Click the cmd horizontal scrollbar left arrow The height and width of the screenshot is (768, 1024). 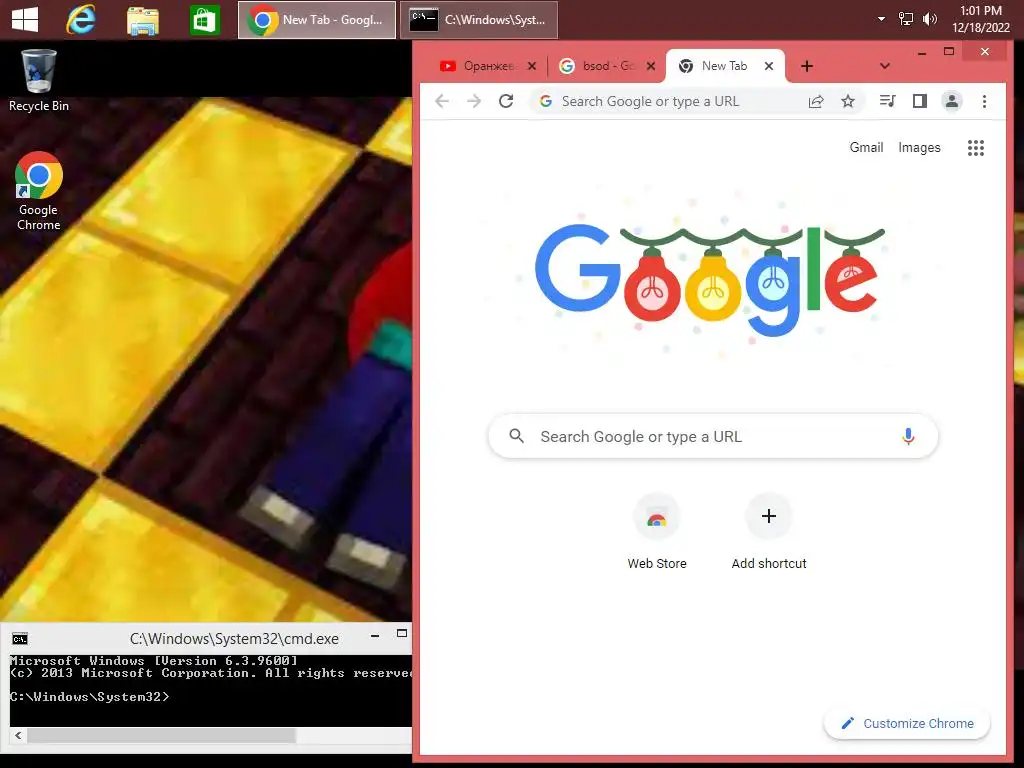tap(18, 735)
